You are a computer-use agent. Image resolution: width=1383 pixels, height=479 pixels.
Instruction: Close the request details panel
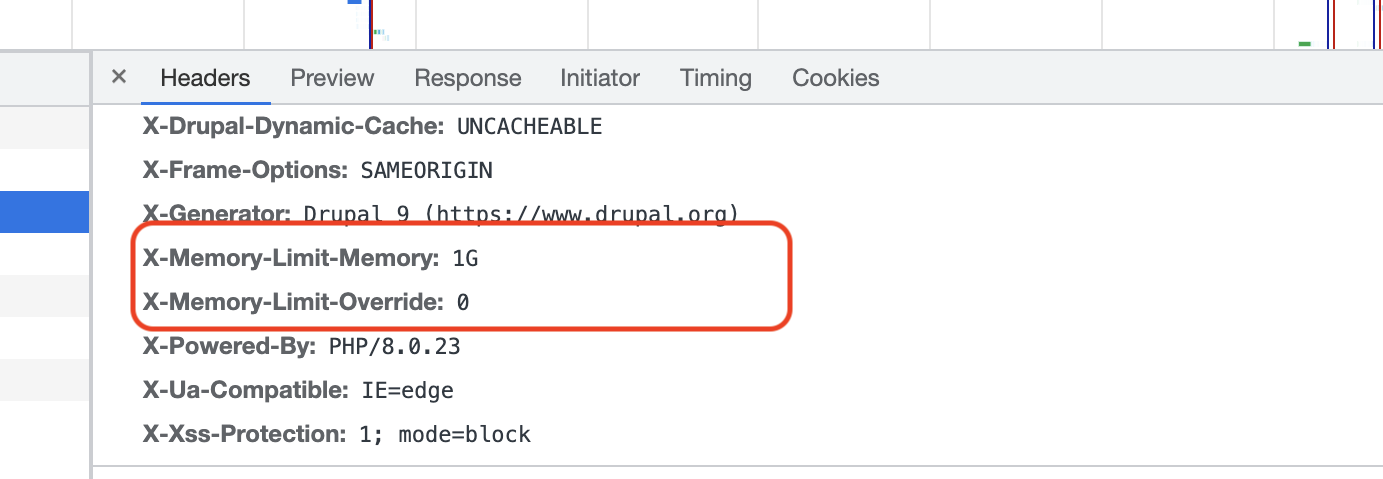click(x=119, y=77)
